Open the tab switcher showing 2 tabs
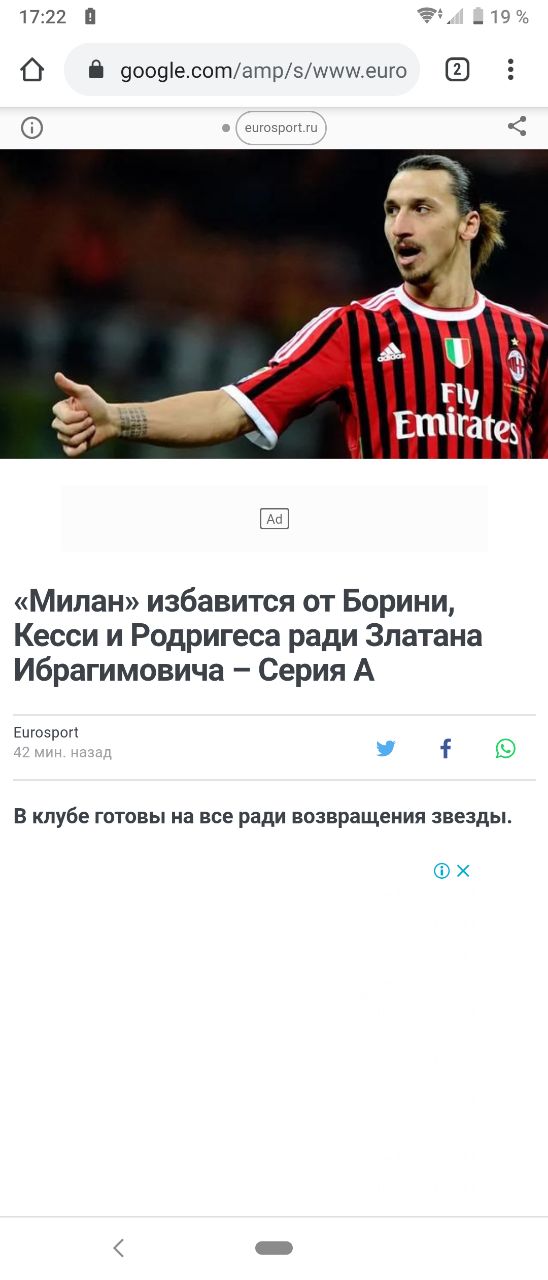548x1280 pixels. (457, 70)
